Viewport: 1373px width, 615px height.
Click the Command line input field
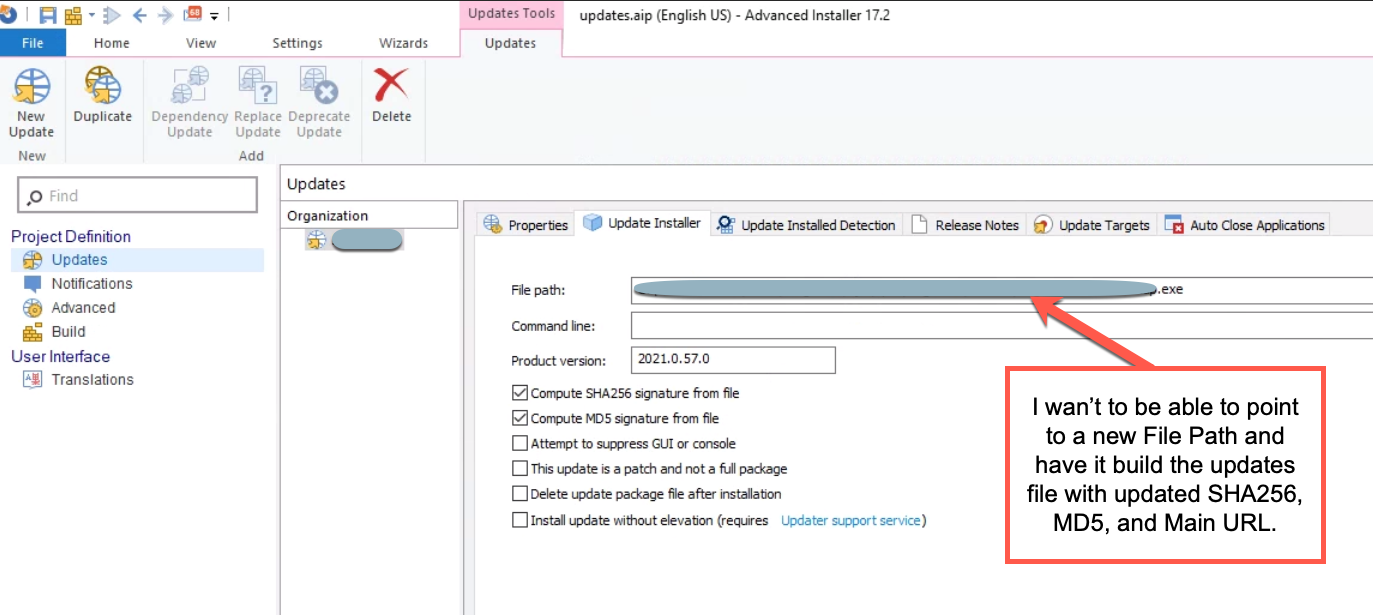pos(1000,326)
